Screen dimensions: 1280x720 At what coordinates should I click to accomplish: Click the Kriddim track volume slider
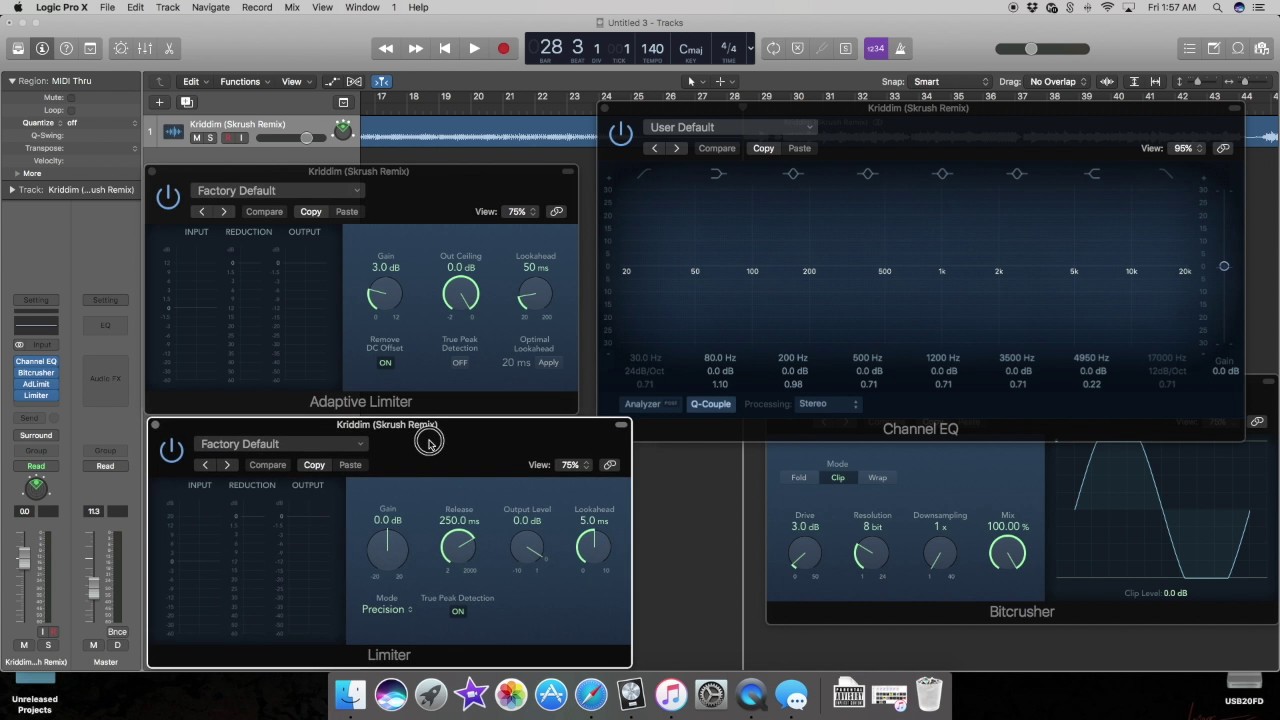click(x=290, y=138)
